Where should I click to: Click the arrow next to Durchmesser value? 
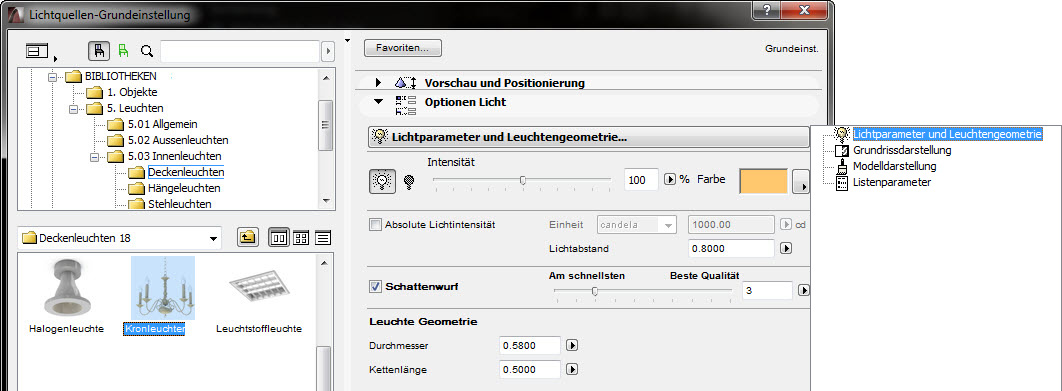[572, 345]
